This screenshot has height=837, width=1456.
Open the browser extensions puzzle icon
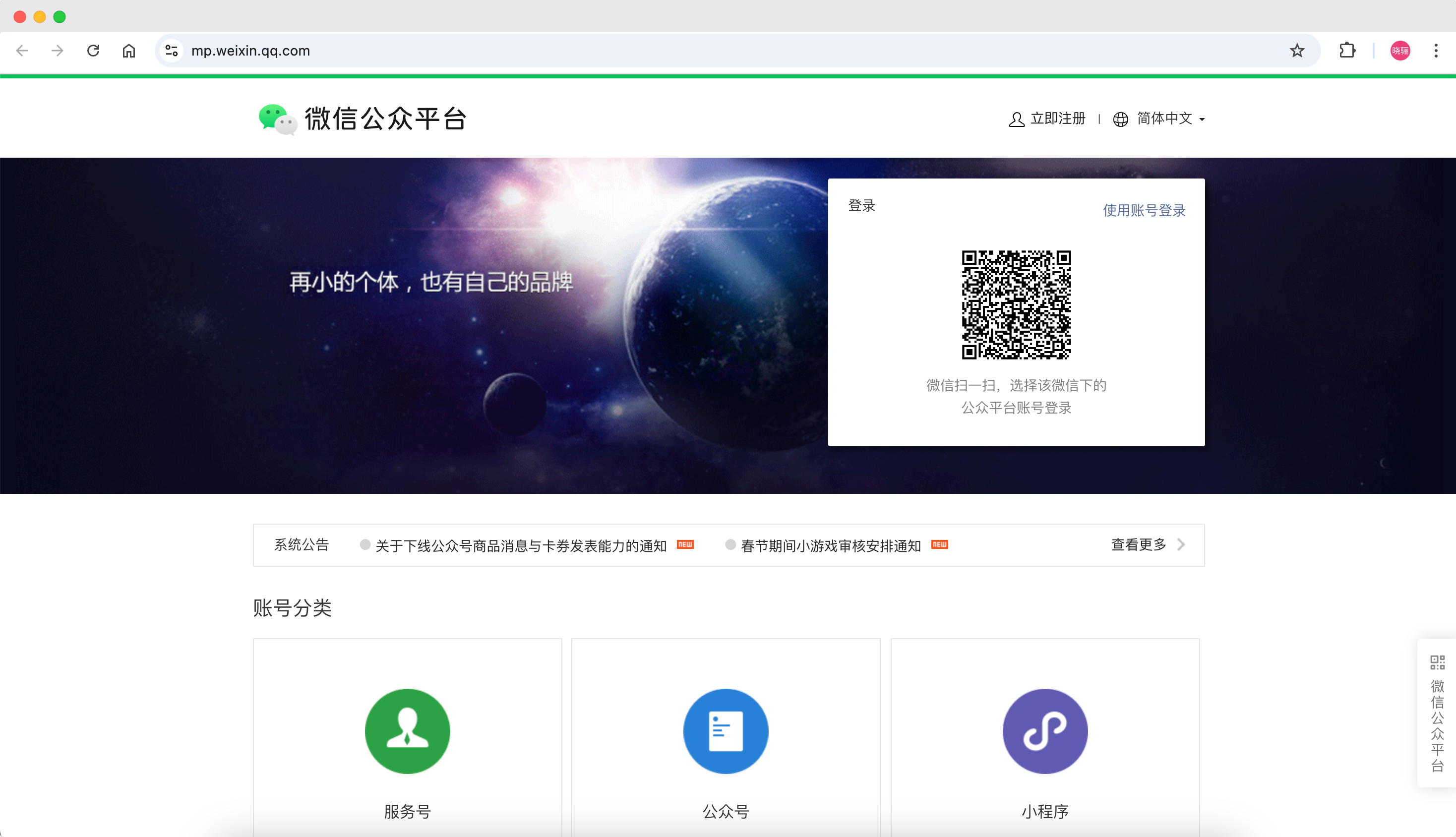point(1347,51)
